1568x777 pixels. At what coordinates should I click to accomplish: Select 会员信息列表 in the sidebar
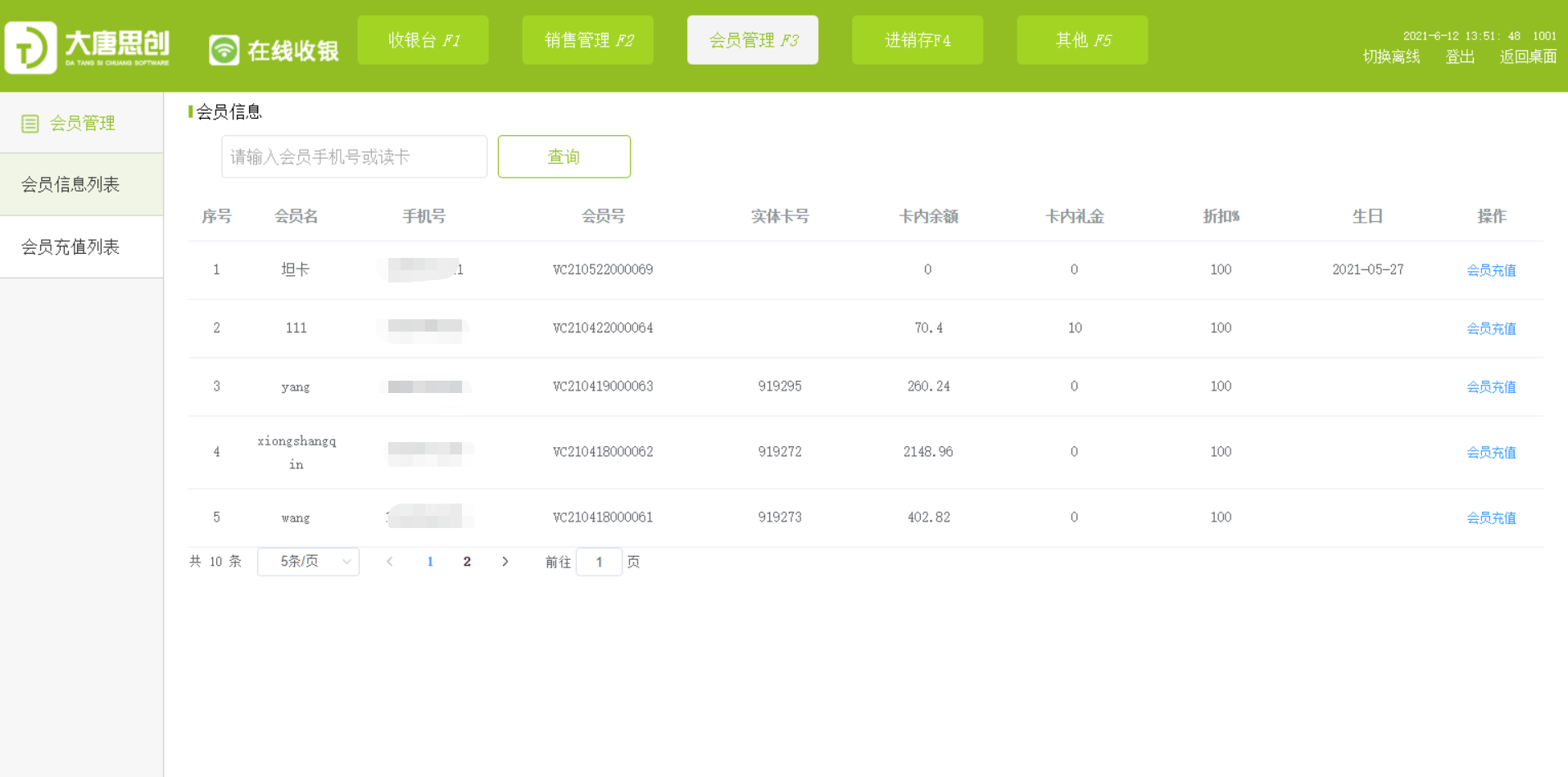coord(71,185)
